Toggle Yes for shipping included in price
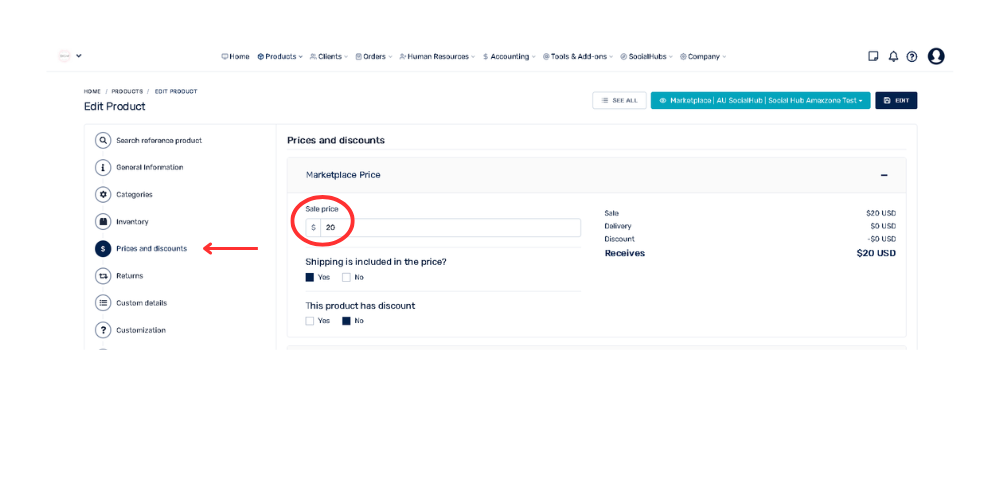 pos(310,277)
